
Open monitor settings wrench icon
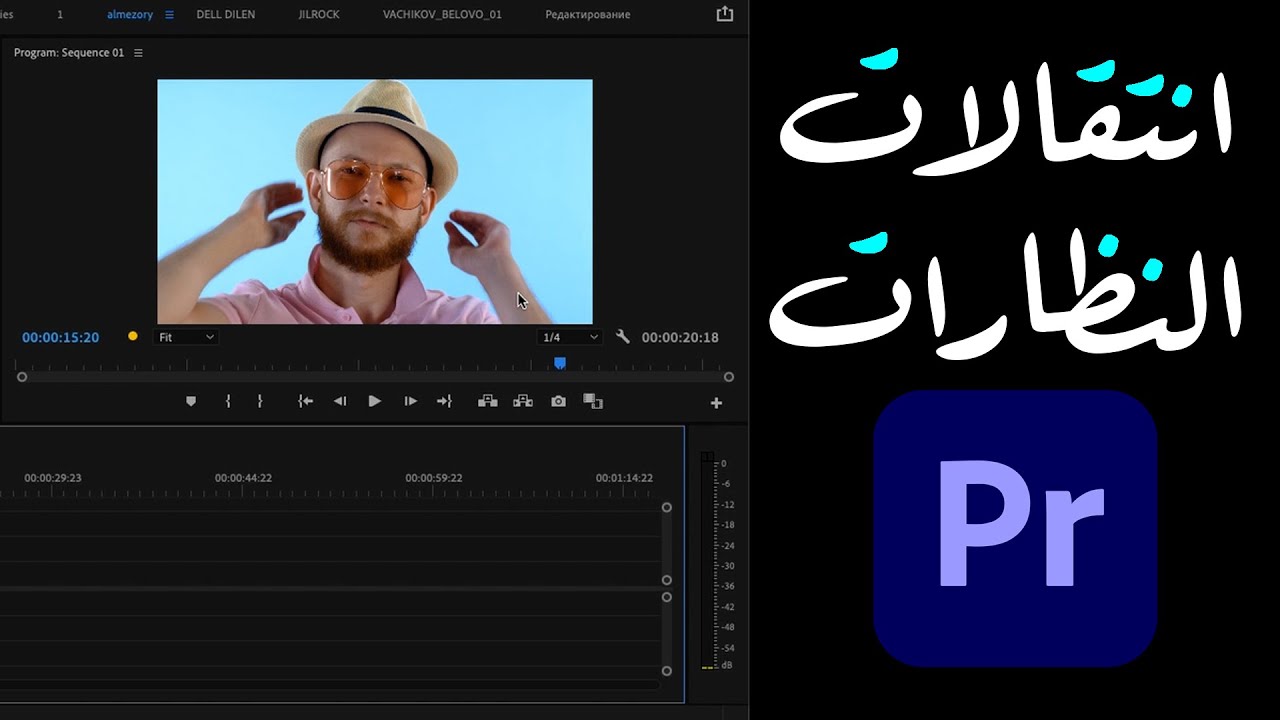point(623,337)
